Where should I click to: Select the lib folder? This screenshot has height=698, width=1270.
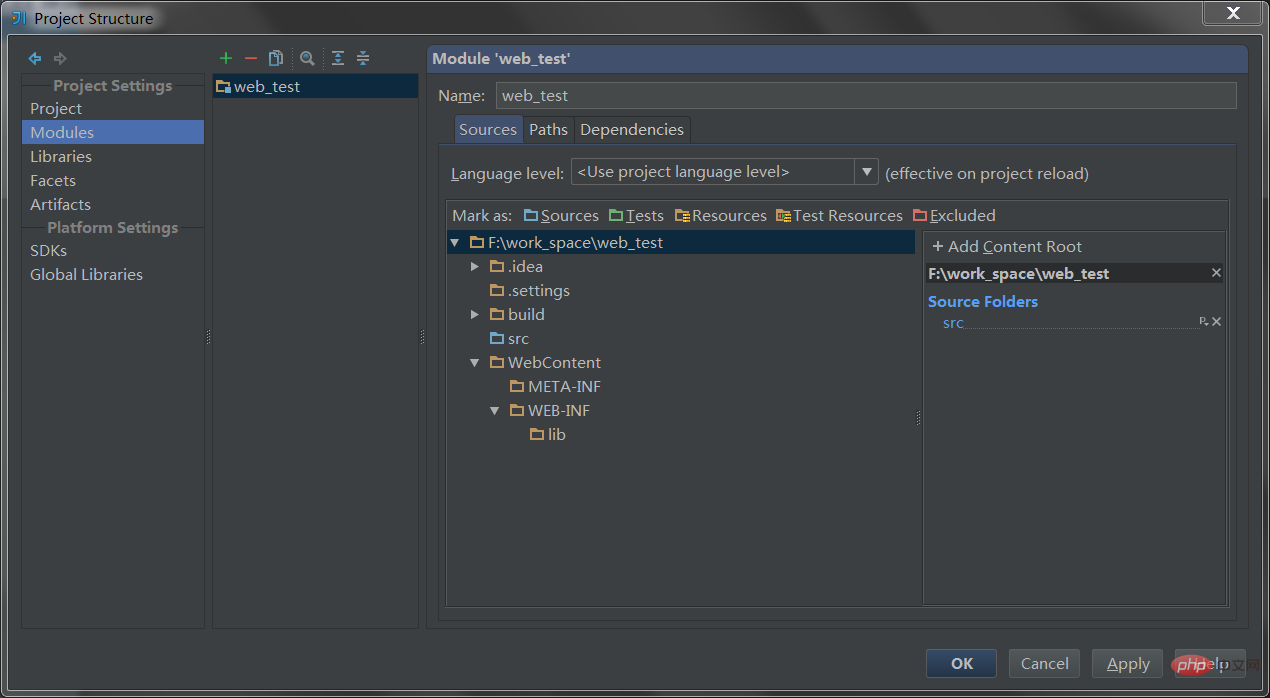(548, 434)
